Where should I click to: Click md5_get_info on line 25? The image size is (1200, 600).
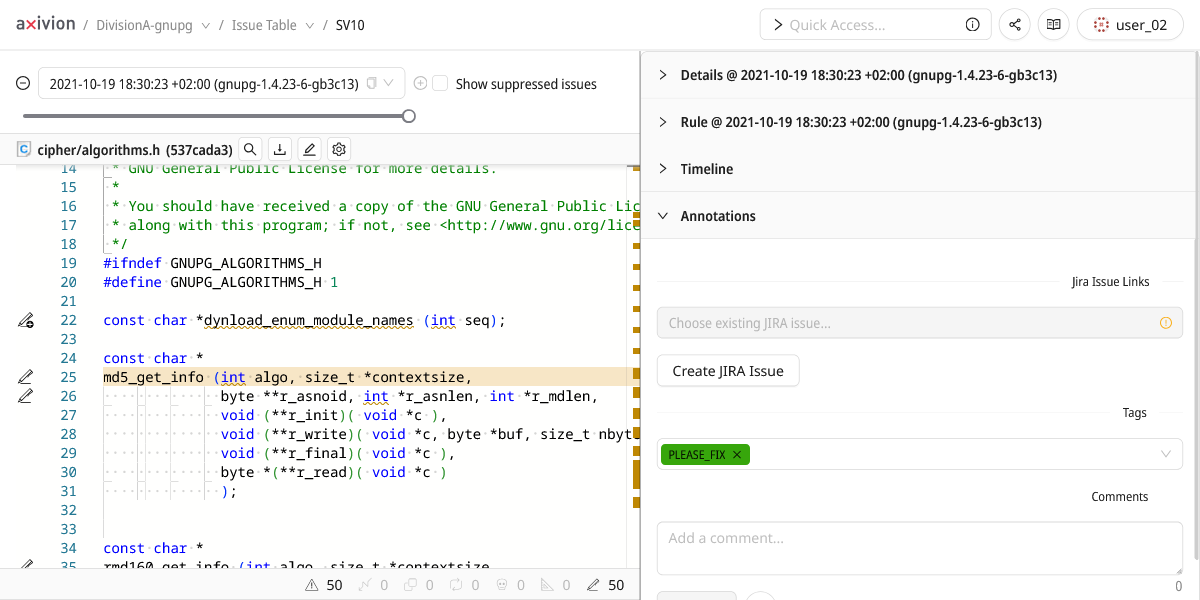[x=153, y=377]
